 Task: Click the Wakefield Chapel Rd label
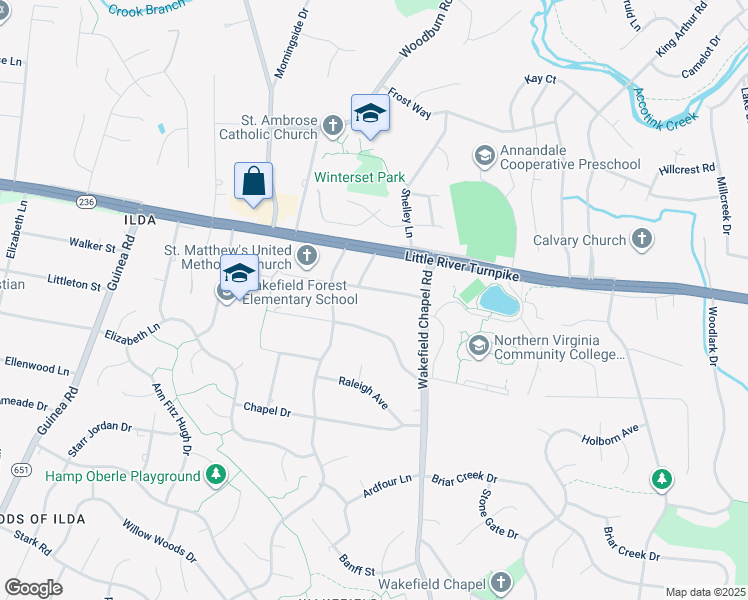pyautogui.click(x=425, y=330)
